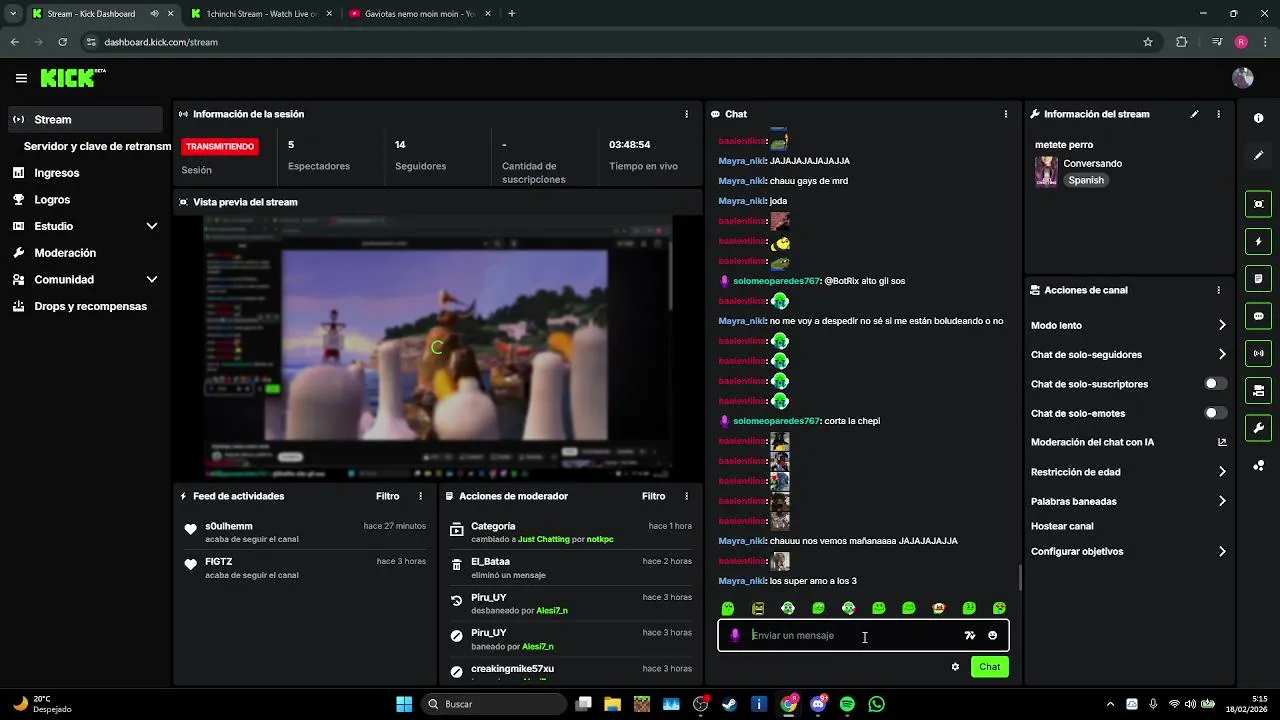Viewport: 1280px width, 720px height.
Task: Toggle the stream preview widget icon in sidebar
Action: tap(1258, 204)
